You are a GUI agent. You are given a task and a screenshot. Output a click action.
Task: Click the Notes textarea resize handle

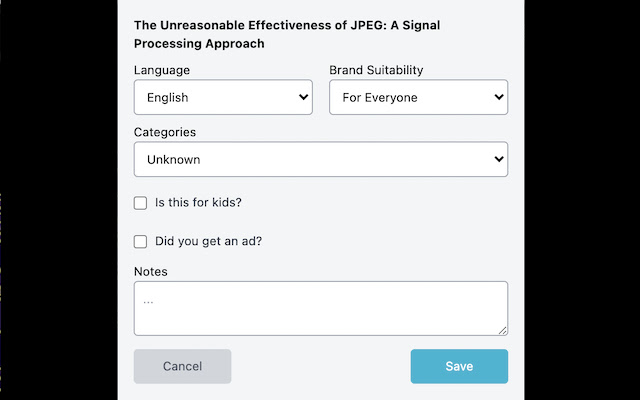[x=503, y=330]
